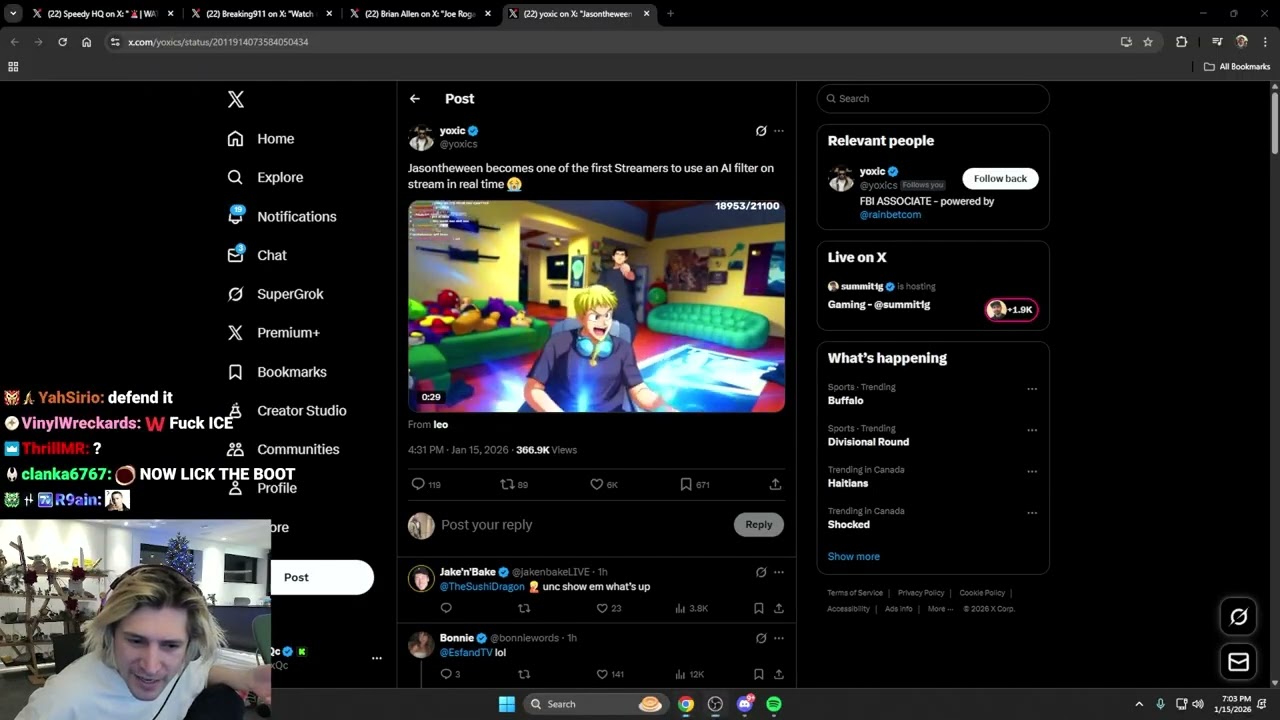Open Chat in X sidebar
Viewport: 1280px width, 720px height.
pyautogui.click(x=257, y=255)
